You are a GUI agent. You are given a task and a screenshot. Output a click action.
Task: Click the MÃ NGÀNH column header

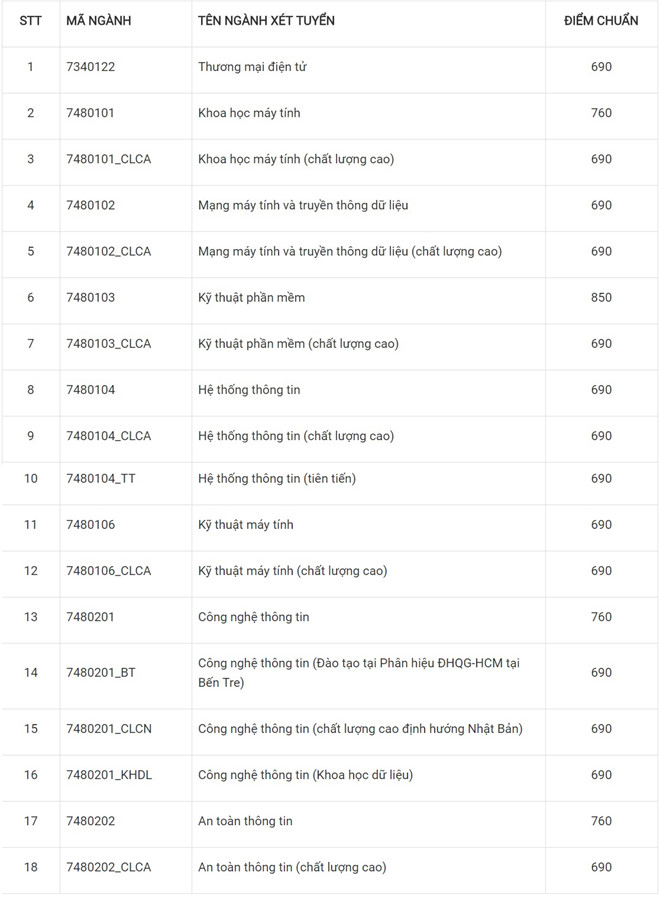[x=98, y=21]
